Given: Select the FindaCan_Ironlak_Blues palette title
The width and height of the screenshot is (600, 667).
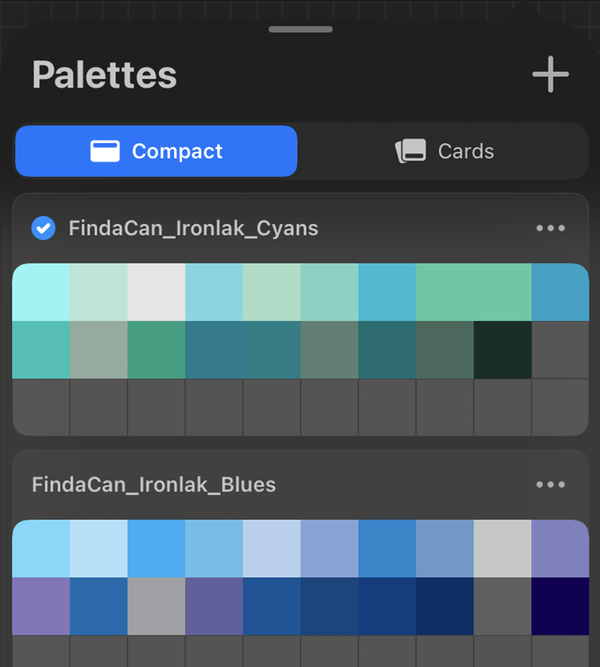Looking at the screenshot, I should (154, 485).
